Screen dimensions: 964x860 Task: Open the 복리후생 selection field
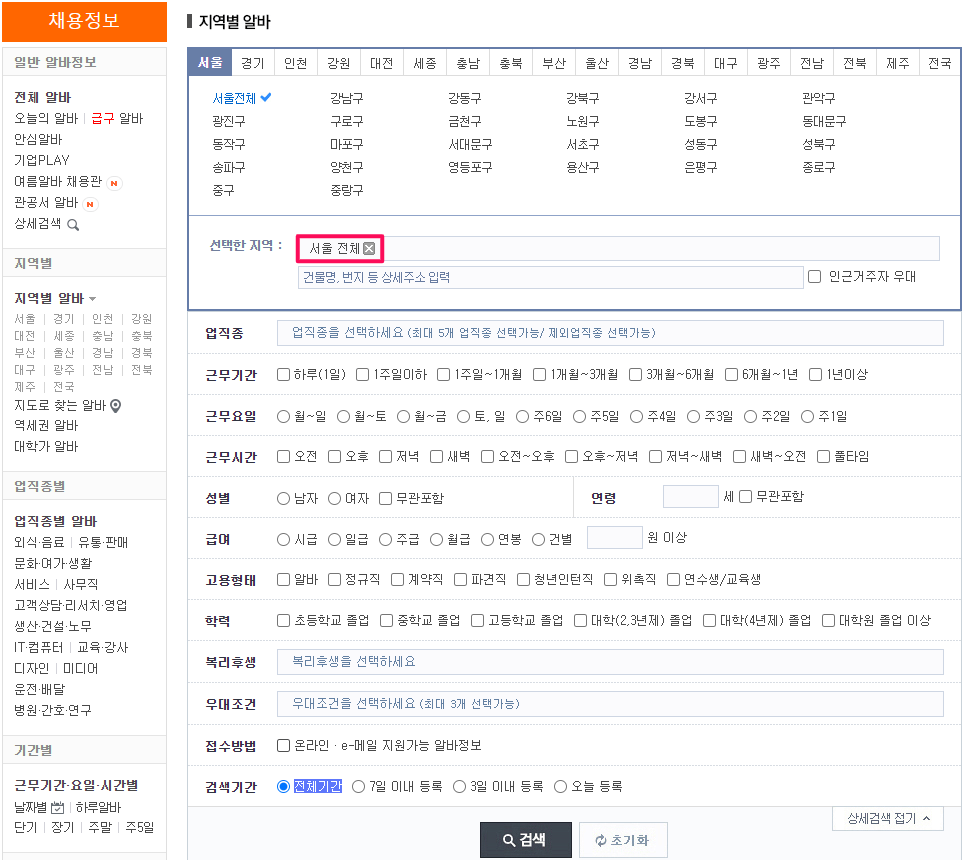[x=610, y=662]
